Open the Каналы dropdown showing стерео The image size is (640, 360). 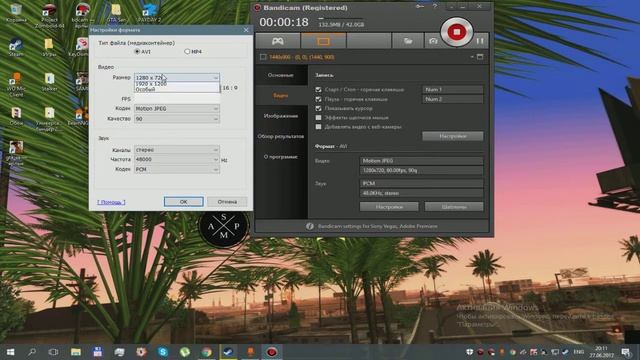[x=177, y=150]
